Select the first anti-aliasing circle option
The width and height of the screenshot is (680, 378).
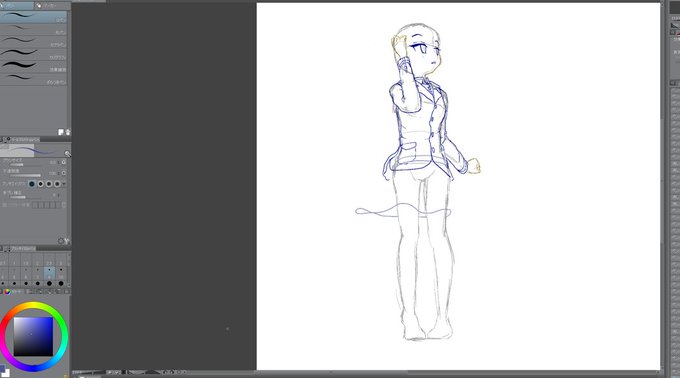click(32, 184)
